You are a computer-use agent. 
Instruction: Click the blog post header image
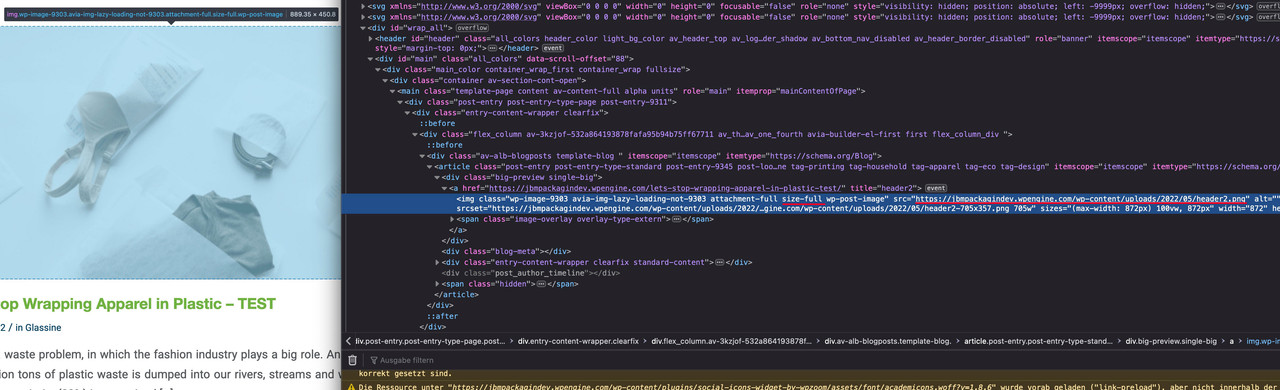point(170,153)
